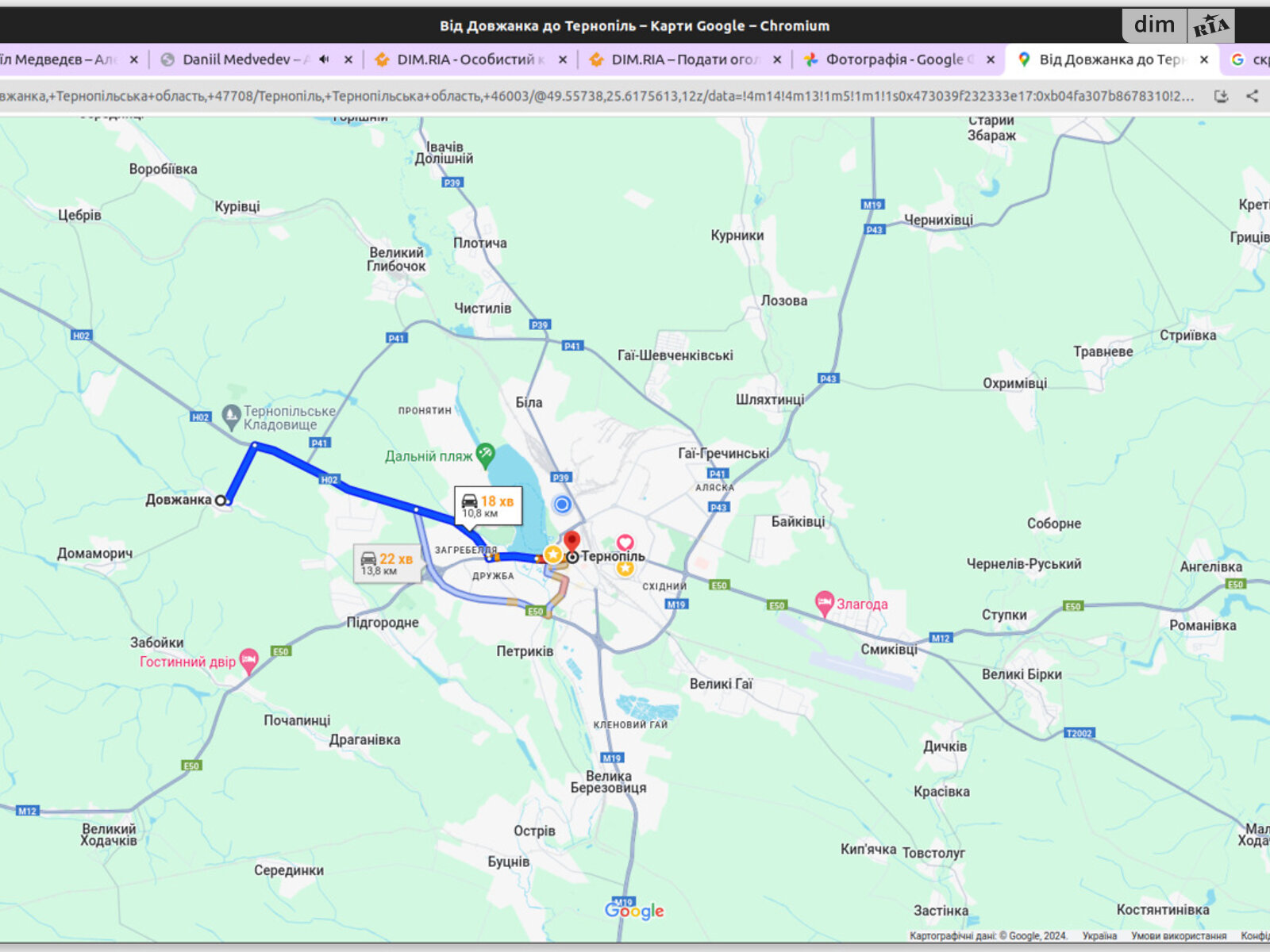Open the Дальній пляж green marker
This screenshot has height=952, width=1270.
click(x=485, y=455)
